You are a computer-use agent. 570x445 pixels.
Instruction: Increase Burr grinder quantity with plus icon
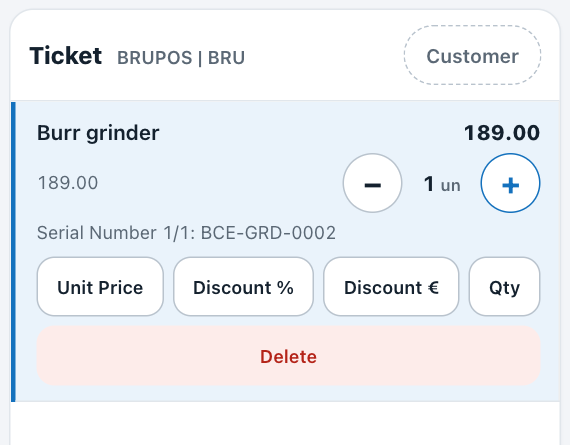510,183
